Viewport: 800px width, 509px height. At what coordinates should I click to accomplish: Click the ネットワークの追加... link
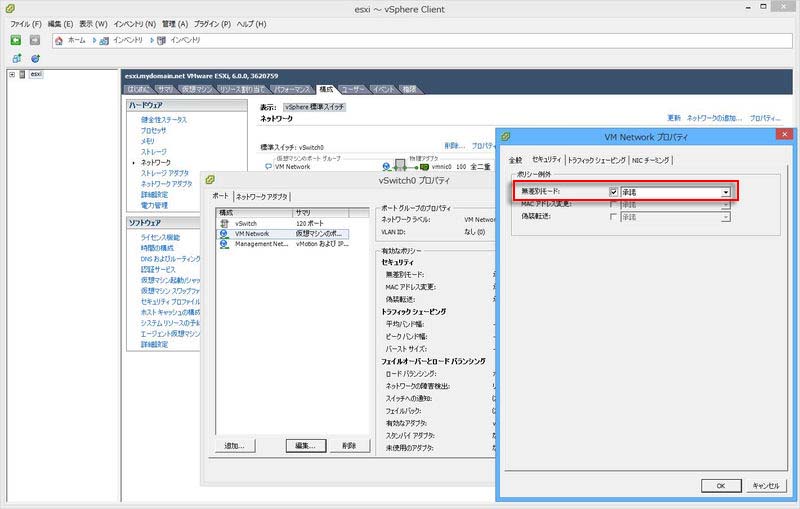pos(714,118)
